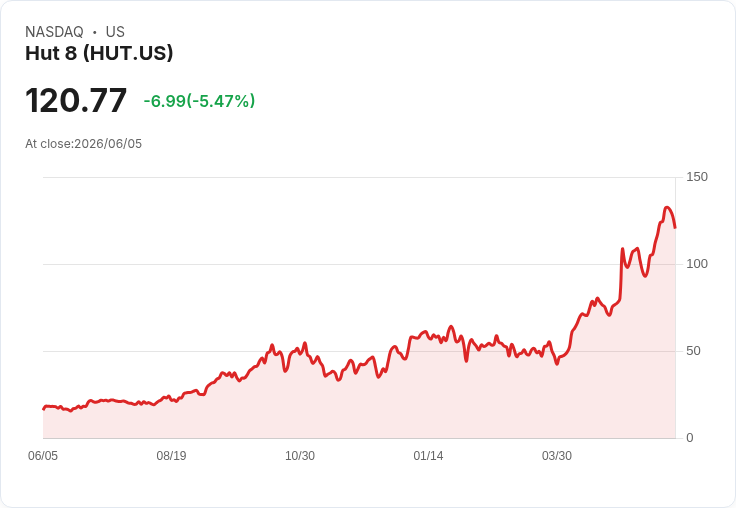Screen dimensions: 736x508
Task: Click the final endpoint of the price line
Action: coord(675,228)
